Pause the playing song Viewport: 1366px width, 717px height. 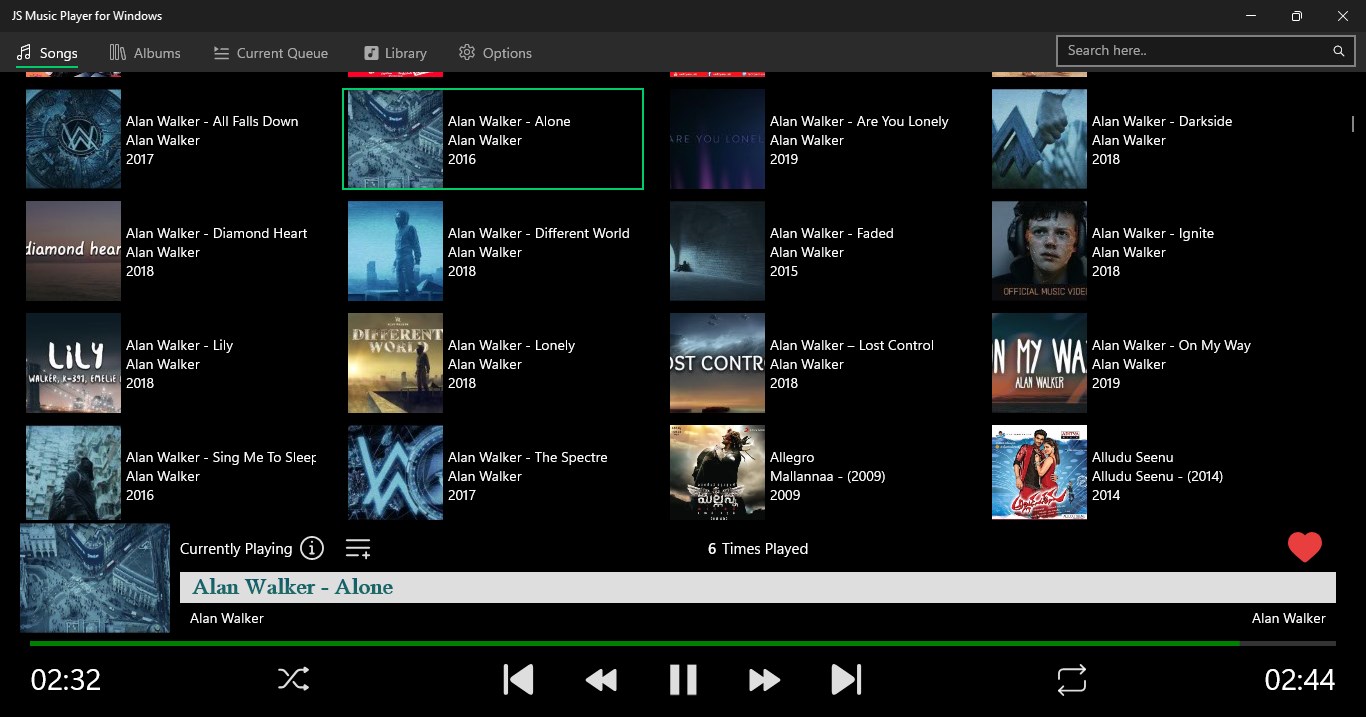pos(683,680)
